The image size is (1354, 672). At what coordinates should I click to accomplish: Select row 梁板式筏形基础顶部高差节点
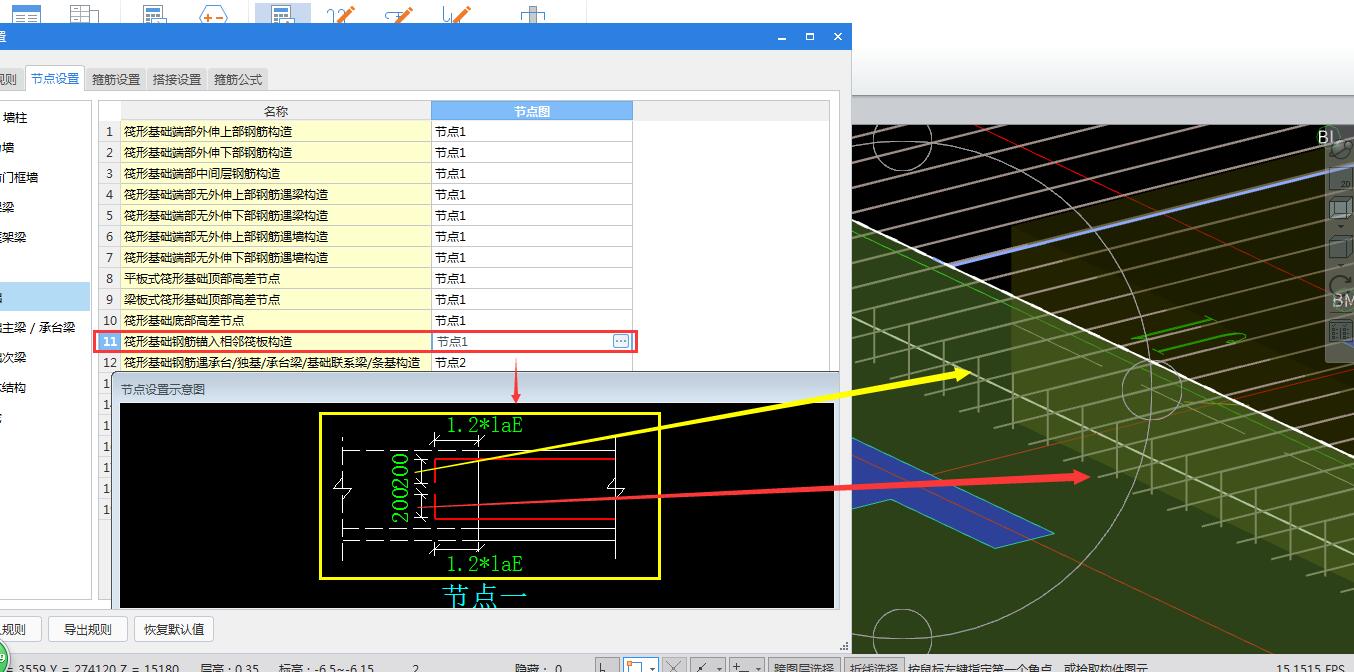[x=276, y=299]
